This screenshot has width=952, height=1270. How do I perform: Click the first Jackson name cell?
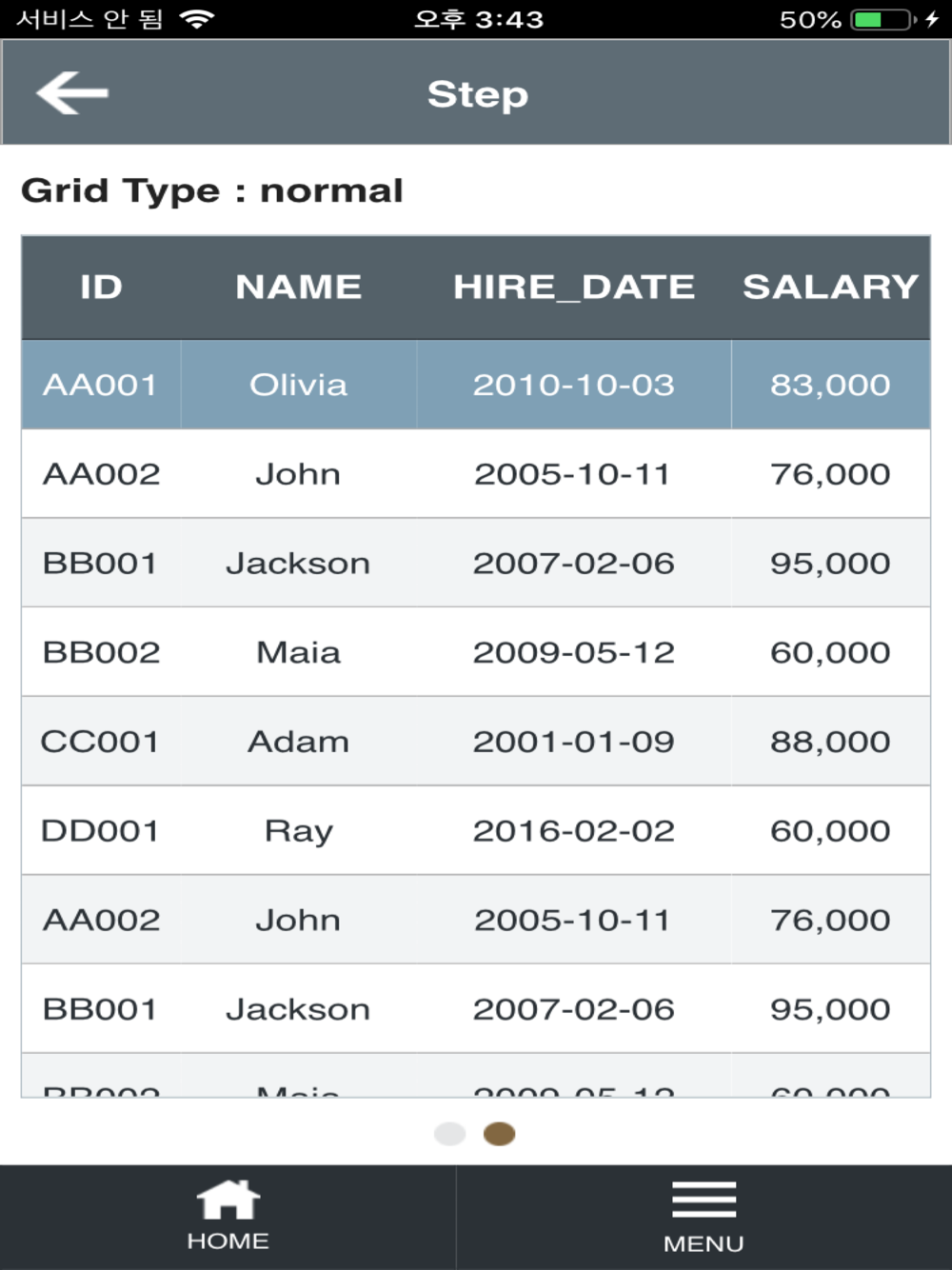tap(298, 563)
